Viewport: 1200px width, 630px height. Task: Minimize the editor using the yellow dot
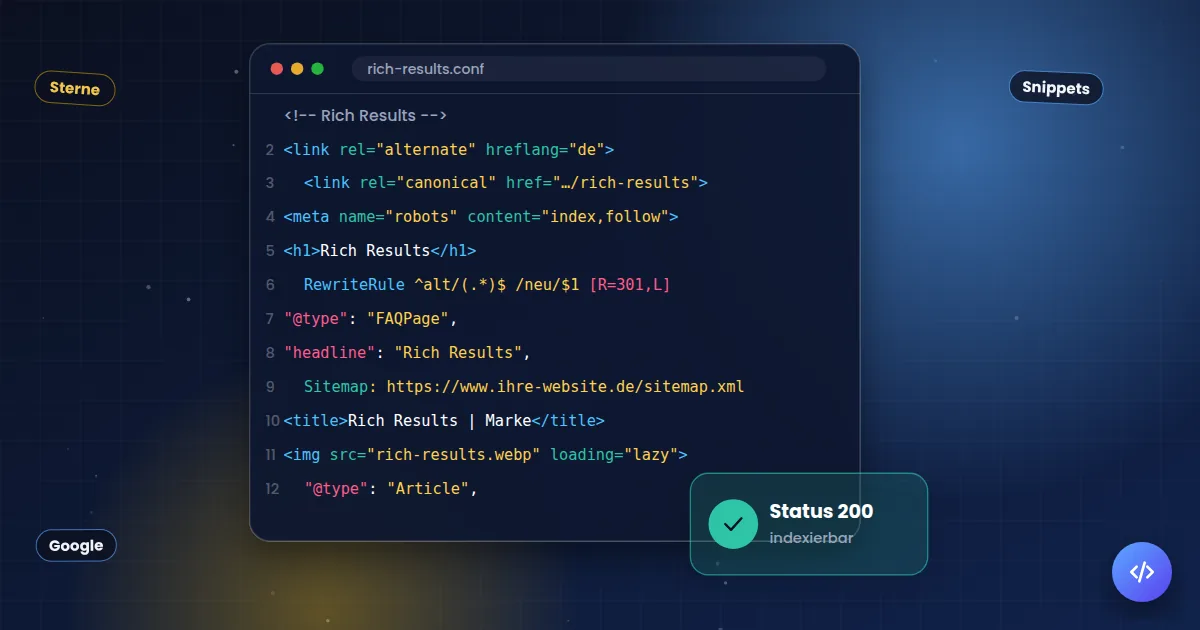pyautogui.click(x=297, y=69)
